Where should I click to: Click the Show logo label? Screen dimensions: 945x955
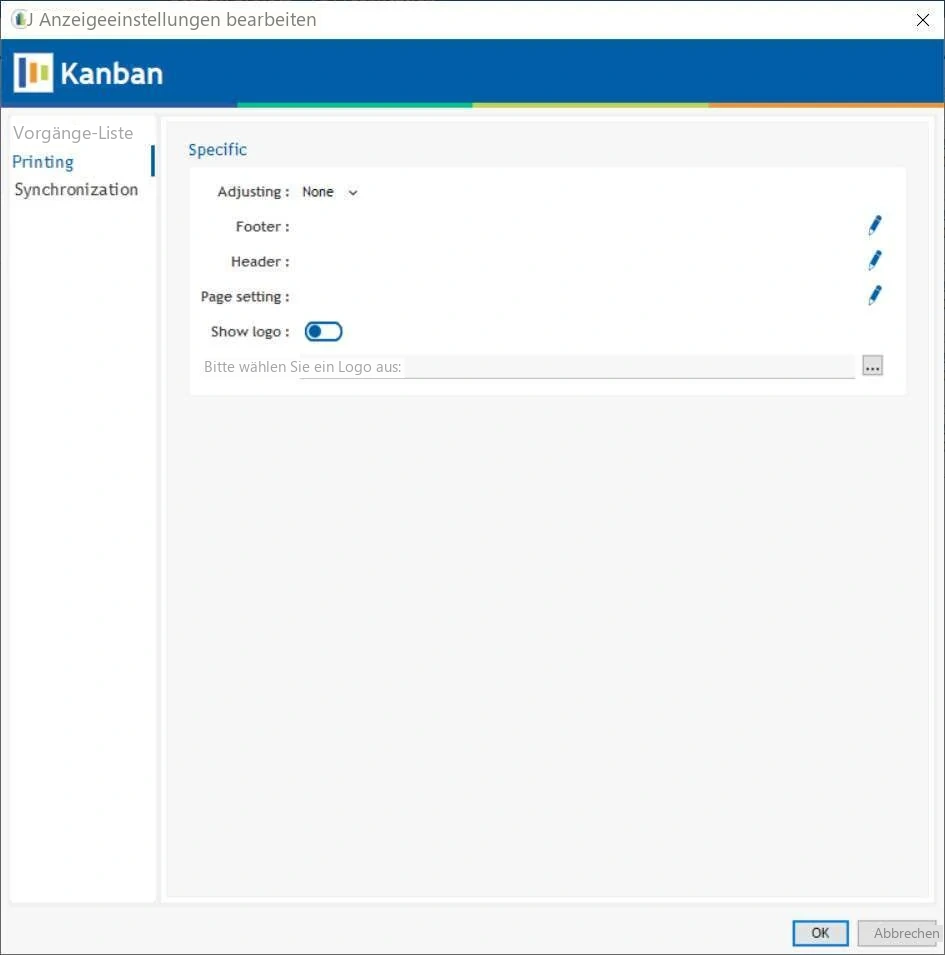[x=250, y=332]
